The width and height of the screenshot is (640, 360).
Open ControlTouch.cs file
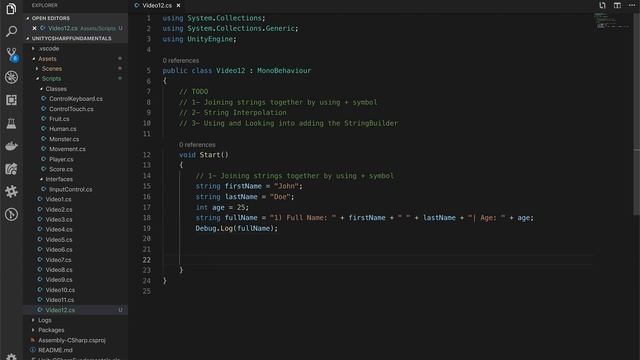point(71,109)
